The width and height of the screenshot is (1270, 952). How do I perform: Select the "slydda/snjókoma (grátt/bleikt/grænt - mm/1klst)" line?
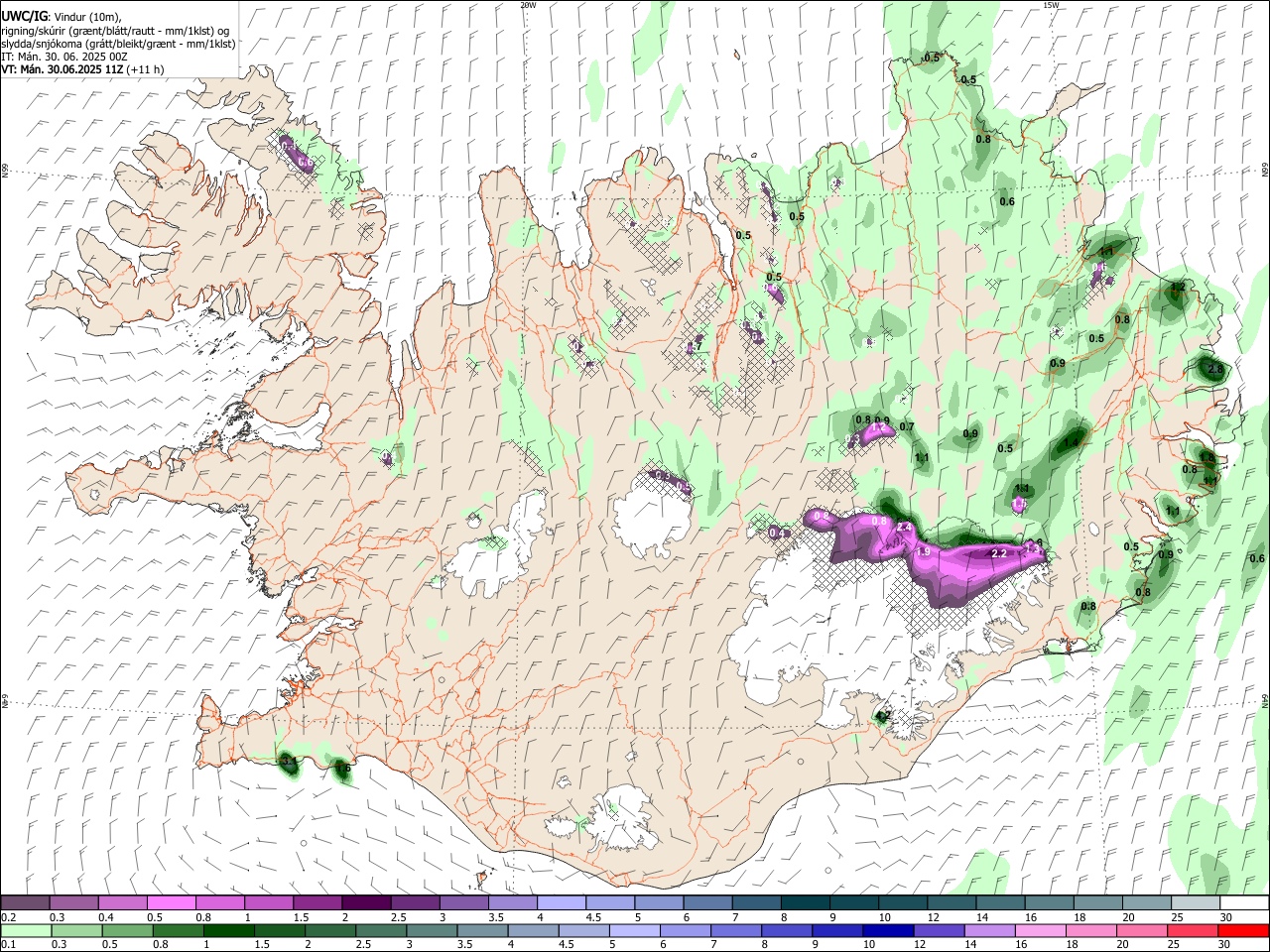118,44
